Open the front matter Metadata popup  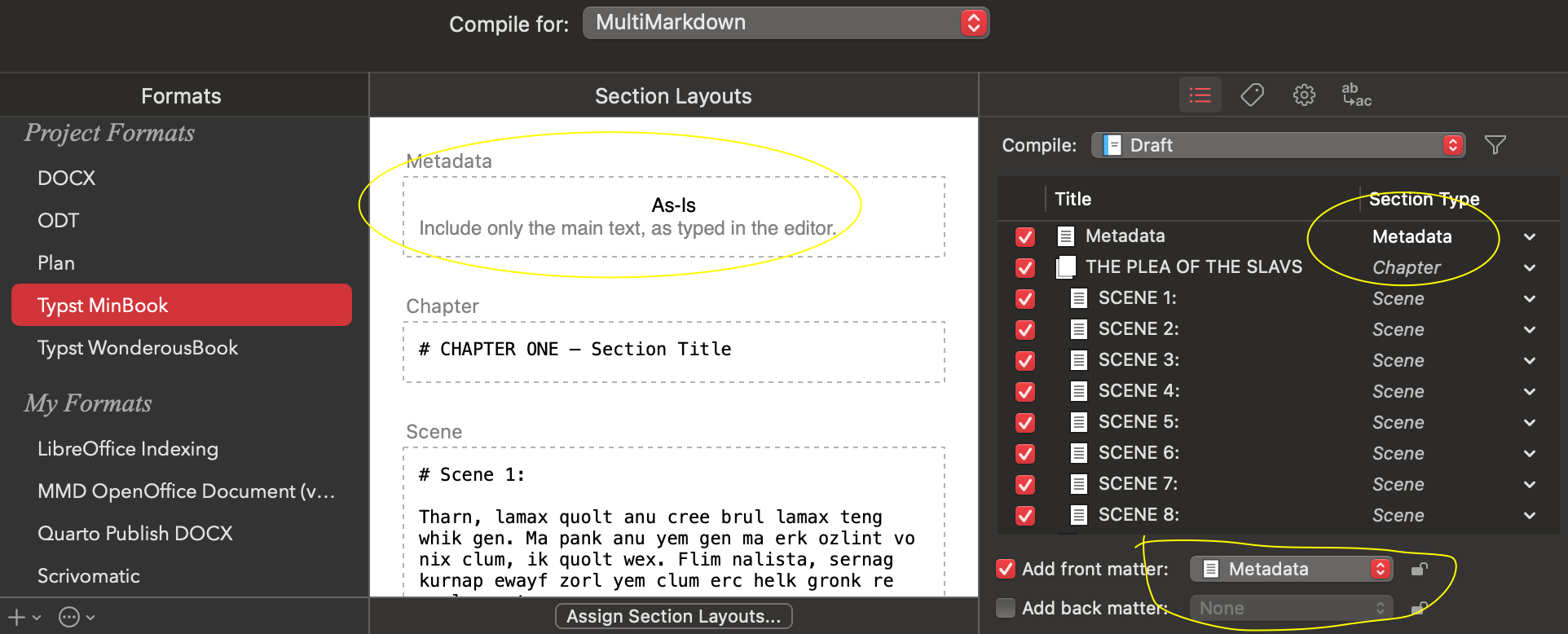coord(1291,569)
